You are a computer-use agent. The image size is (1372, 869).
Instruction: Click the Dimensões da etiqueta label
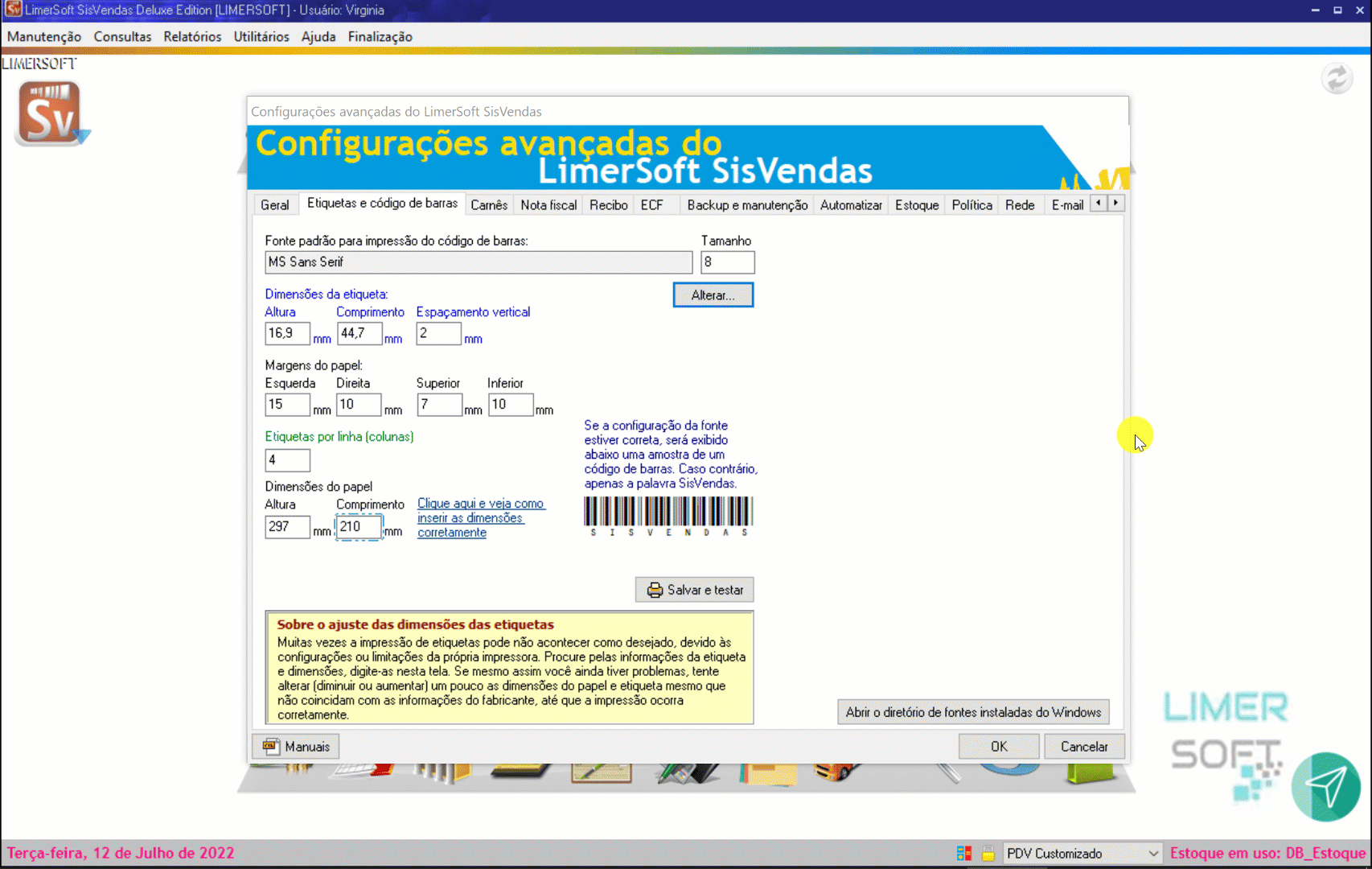[x=327, y=294]
